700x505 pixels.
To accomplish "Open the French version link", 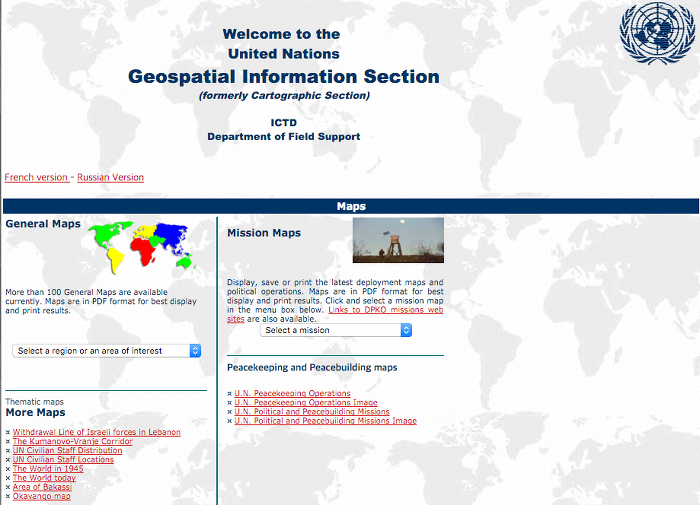I will (36, 177).
